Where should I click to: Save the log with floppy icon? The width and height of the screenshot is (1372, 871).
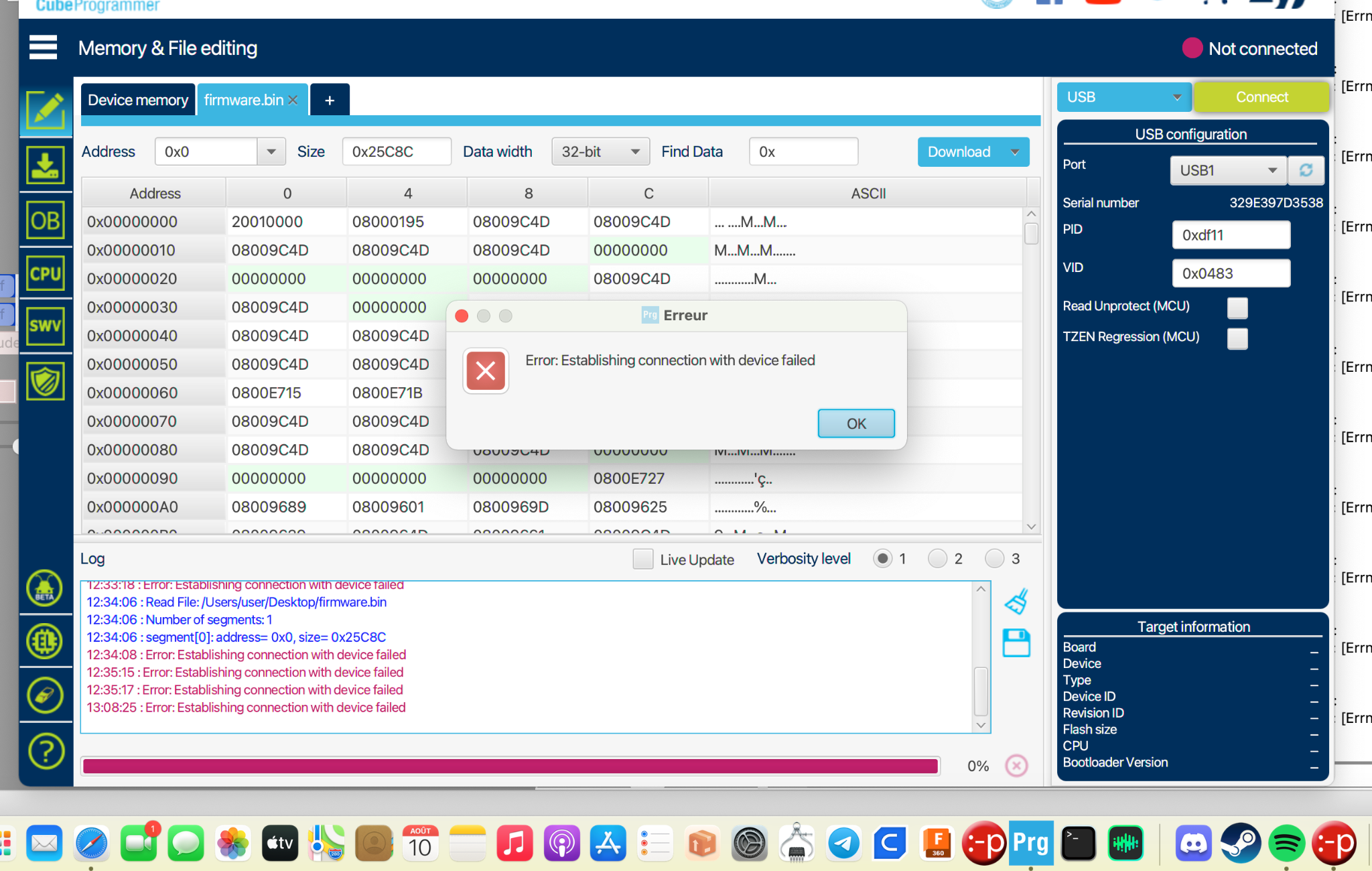click(x=1016, y=643)
